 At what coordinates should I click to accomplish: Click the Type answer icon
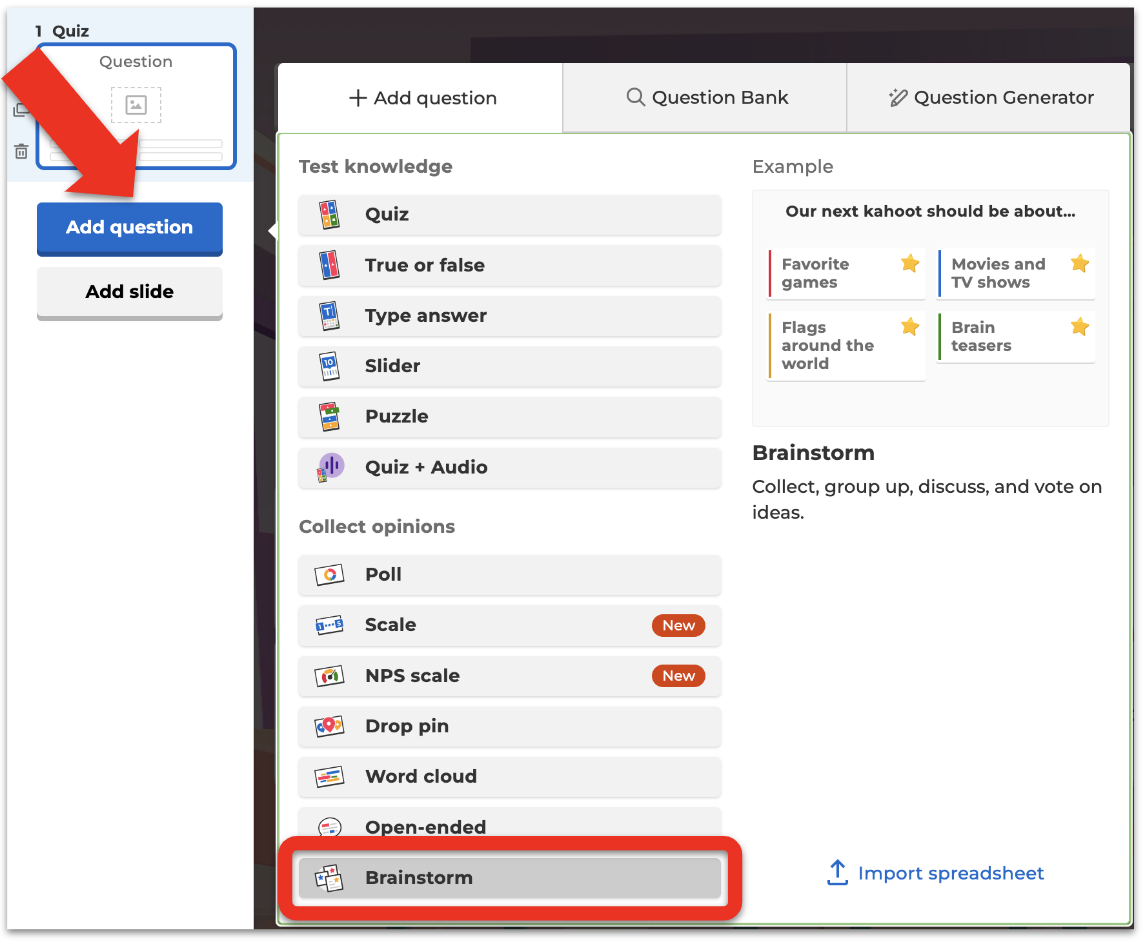tap(330, 315)
